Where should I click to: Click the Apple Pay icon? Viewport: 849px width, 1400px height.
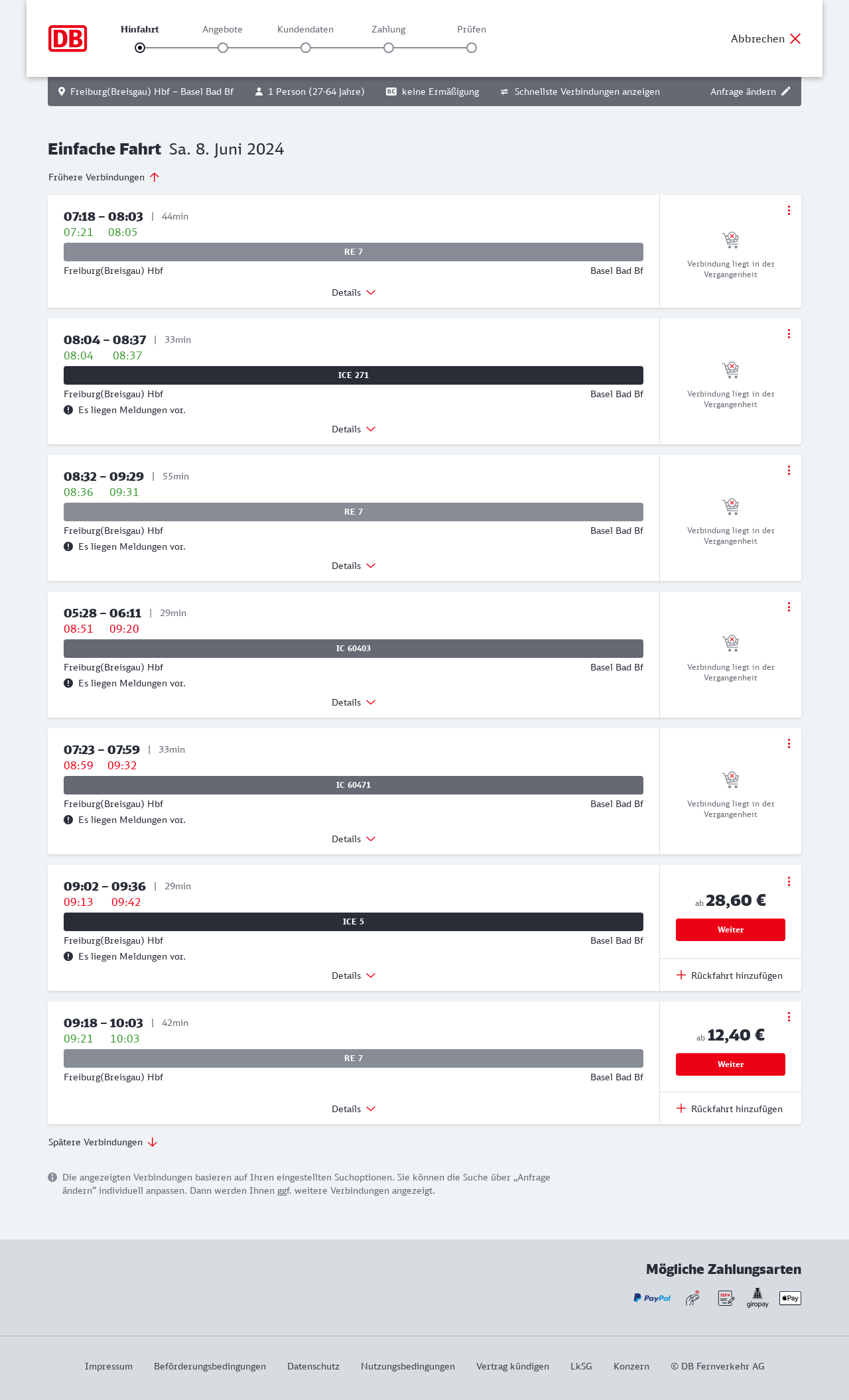point(790,1298)
